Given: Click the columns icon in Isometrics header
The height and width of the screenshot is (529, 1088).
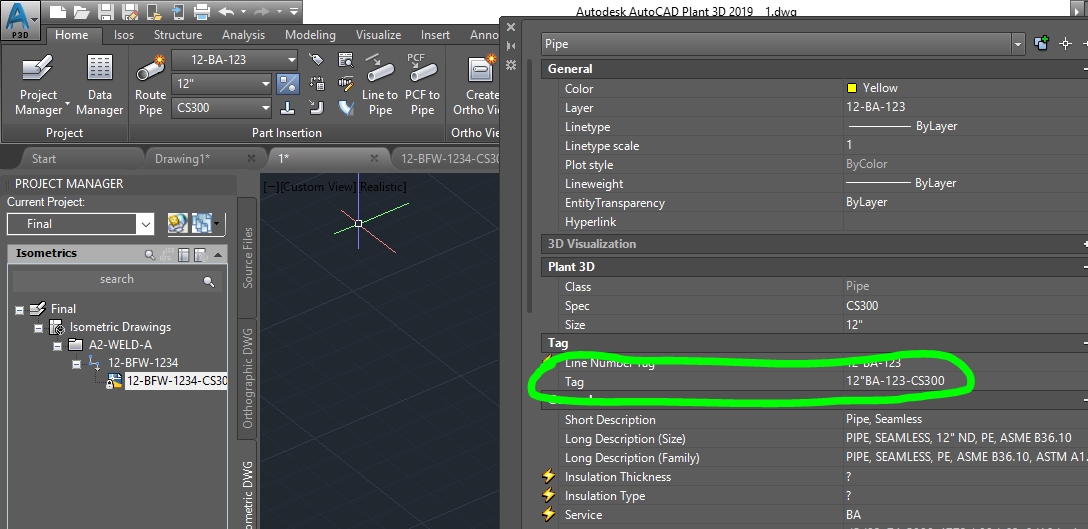Looking at the screenshot, I should [x=183, y=254].
